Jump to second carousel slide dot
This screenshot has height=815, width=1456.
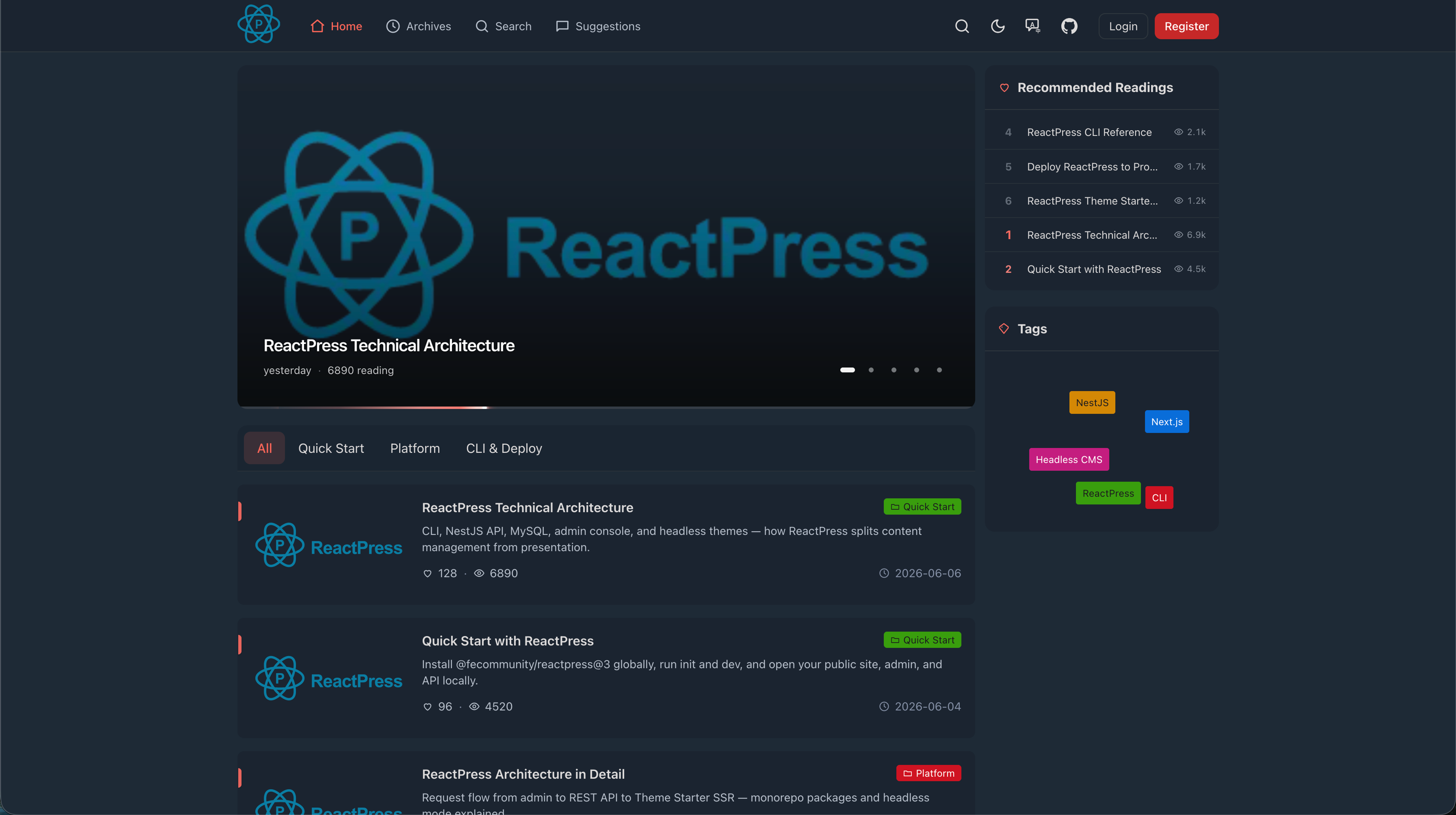click(x=871, y=370)
